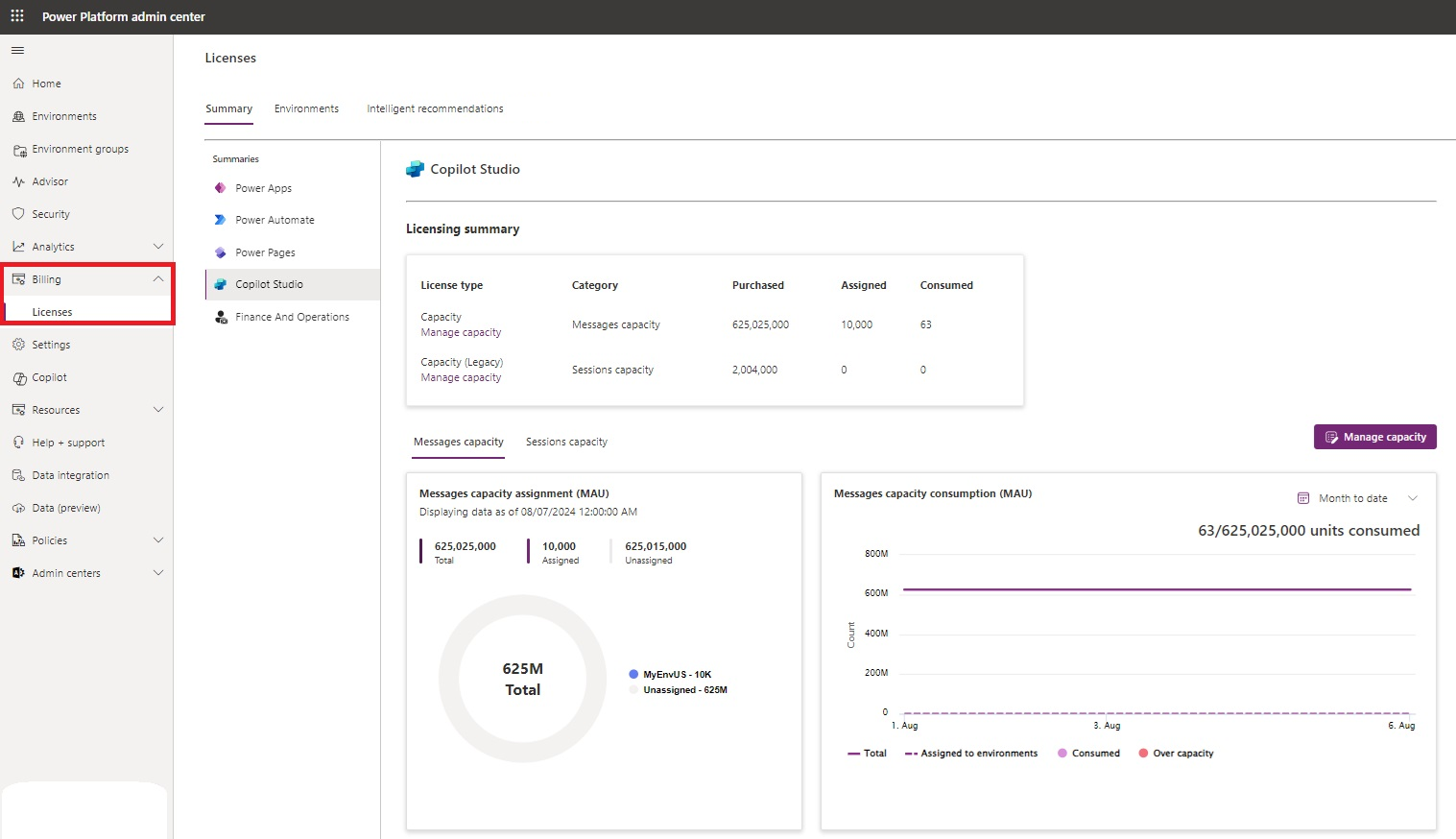Click the Settings gear icon
The height and width of the screenshot is (839, 1456).
[18, 345]
